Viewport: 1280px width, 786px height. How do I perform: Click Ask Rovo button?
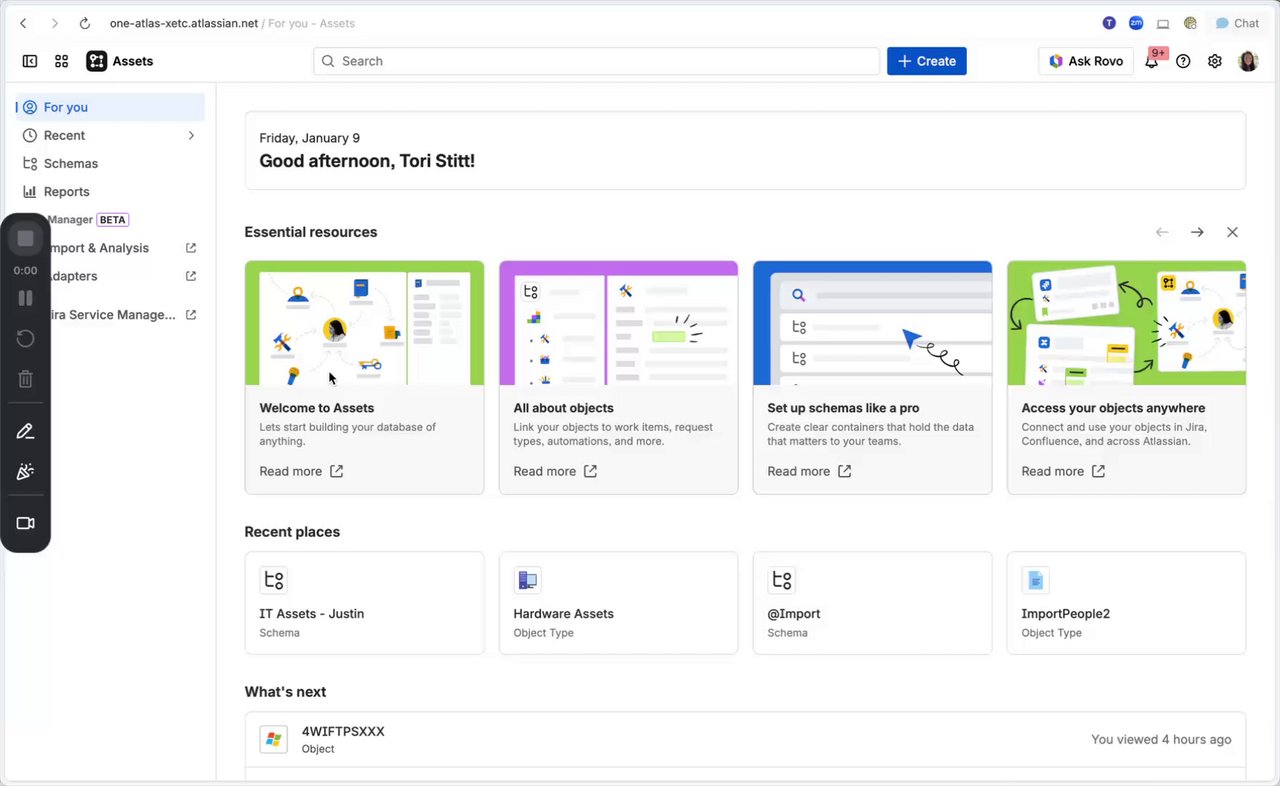(x=1085, y=61)
